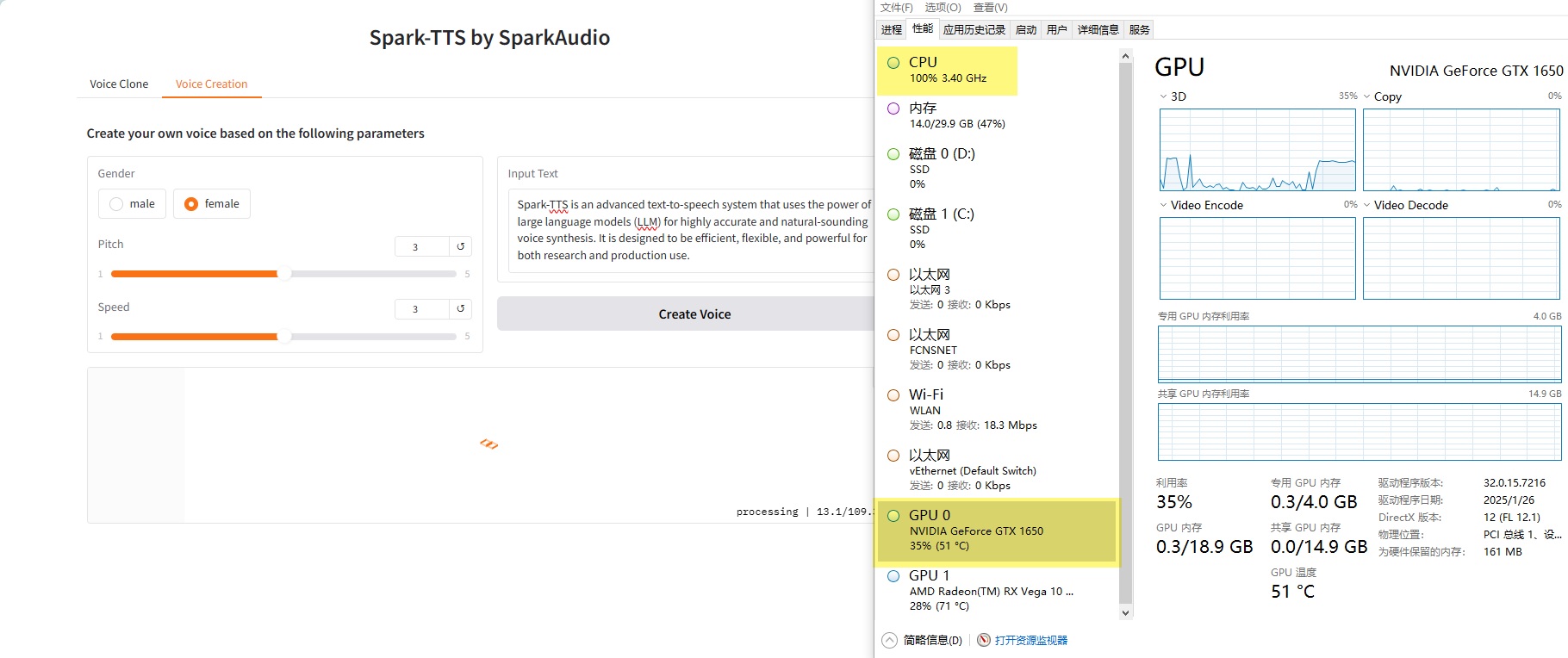
Task: Choose the female gender option
Action: [212, 204]
